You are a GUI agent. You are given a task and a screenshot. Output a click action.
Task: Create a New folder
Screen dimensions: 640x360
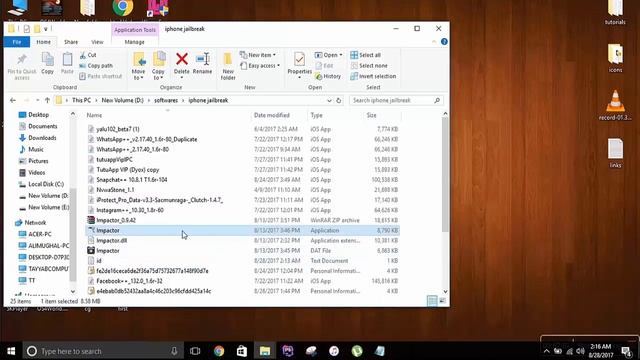point(228,66)
